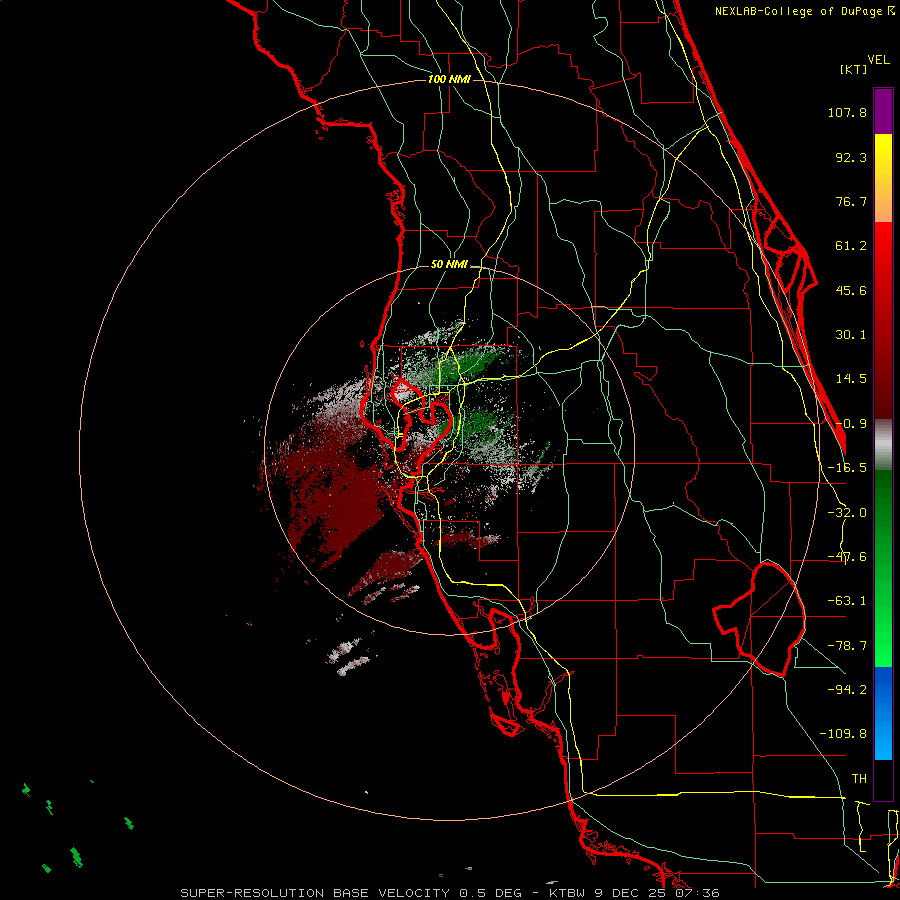The height and width of the screenshot is (900, 900).
Task: Click the -16.5 scale value
Action: click(x=847, y=468)
